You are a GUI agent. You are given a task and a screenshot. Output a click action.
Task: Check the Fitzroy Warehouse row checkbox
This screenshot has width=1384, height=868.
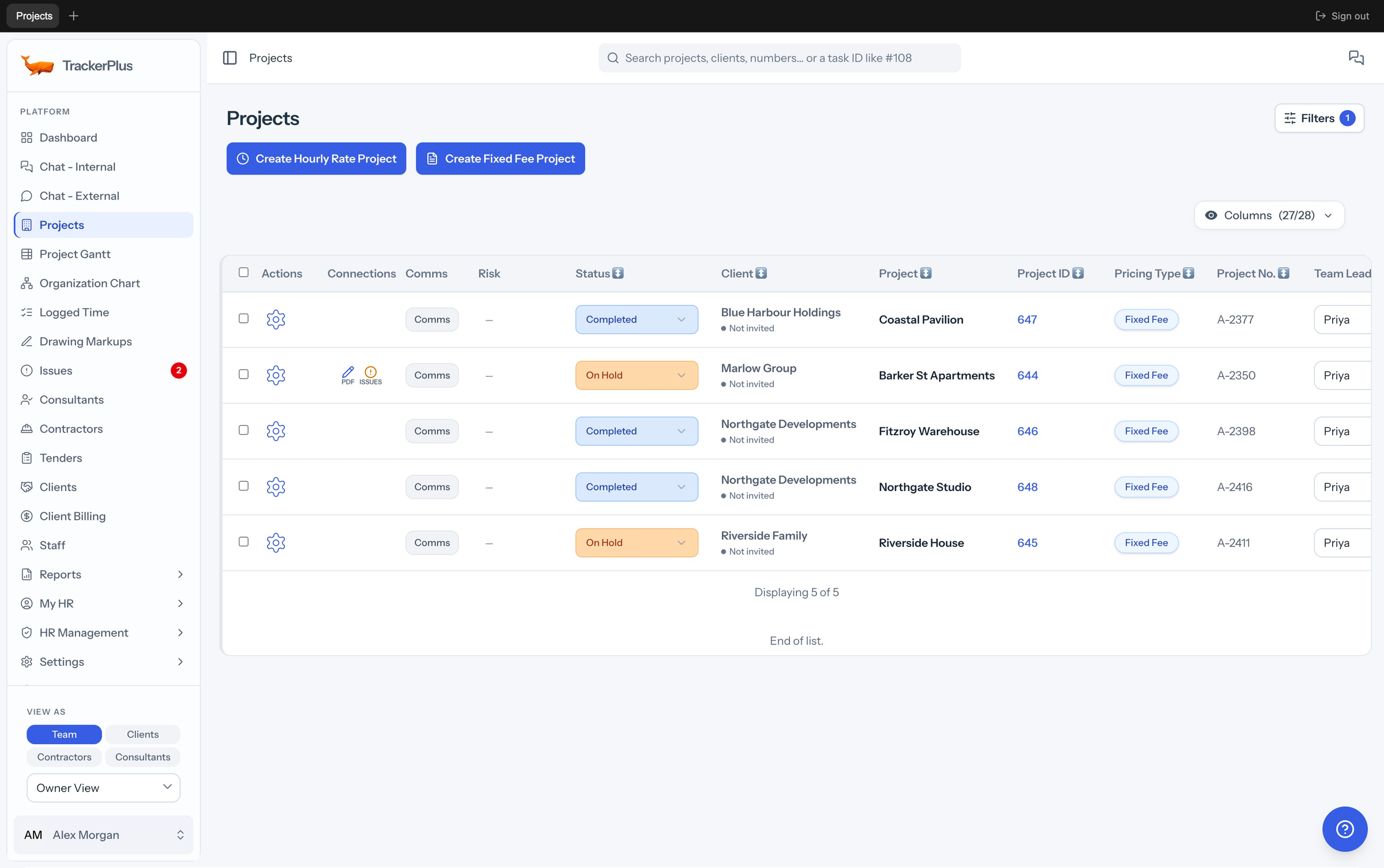click(243, 430)
